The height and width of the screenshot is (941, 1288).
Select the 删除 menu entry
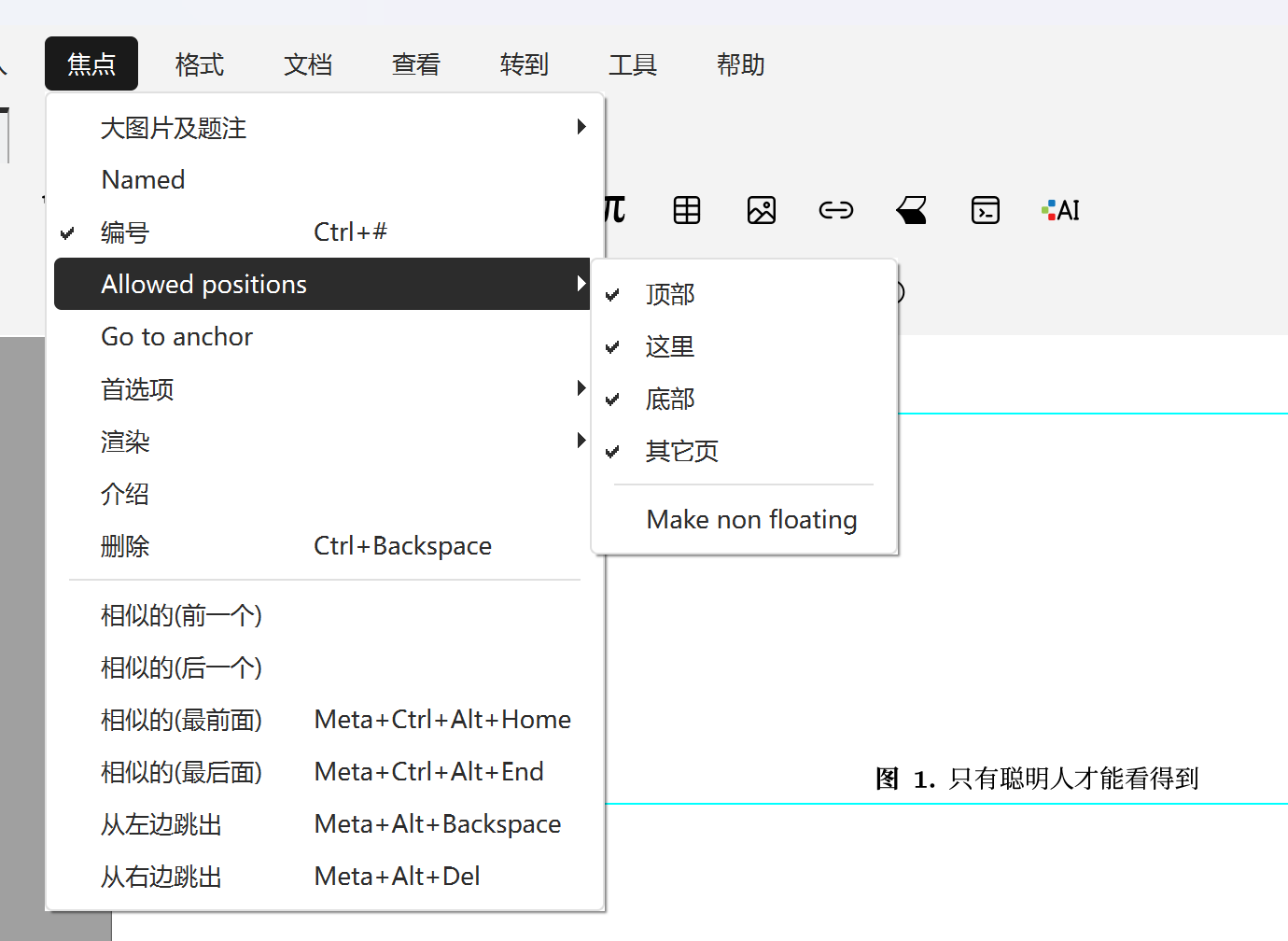click(125, 546)
